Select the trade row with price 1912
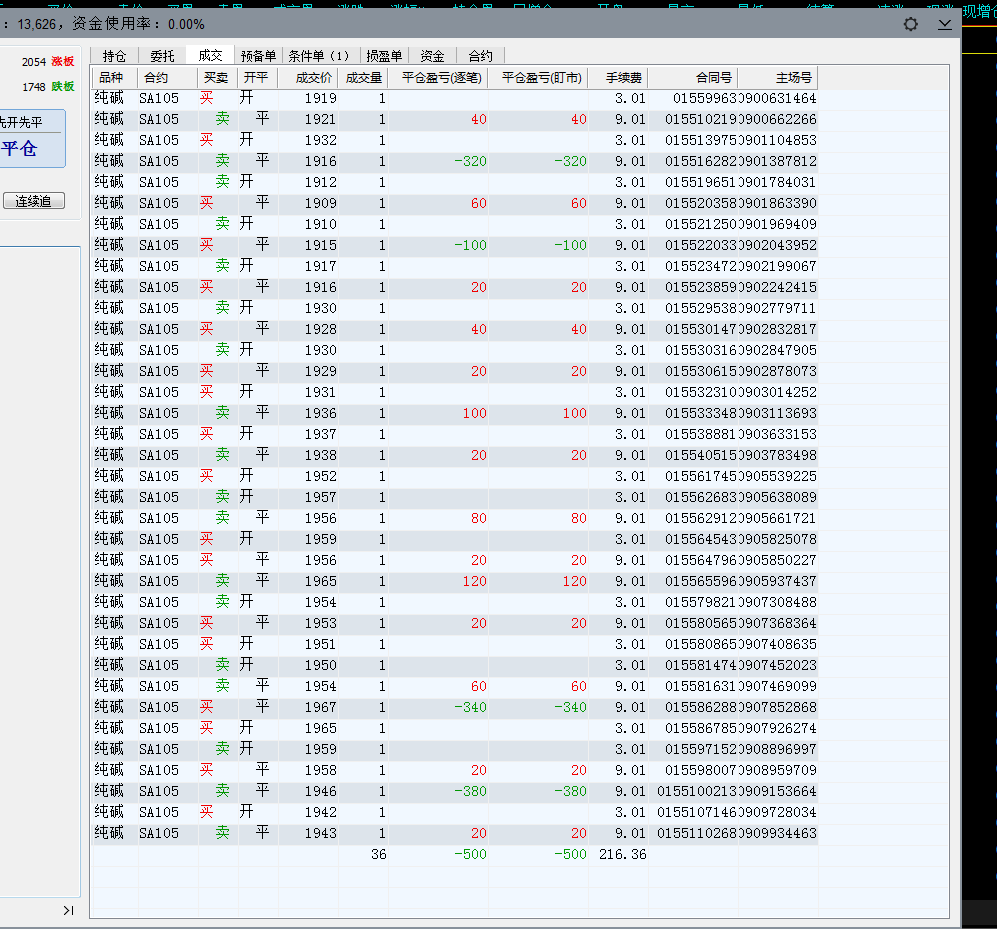This screenshot has width=997, height=929. (455, 182)
